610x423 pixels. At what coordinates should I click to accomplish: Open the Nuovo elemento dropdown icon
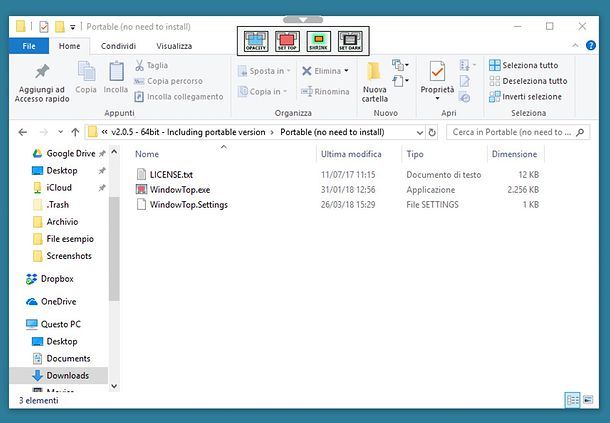pyautogui.click(x=400, y=65)
